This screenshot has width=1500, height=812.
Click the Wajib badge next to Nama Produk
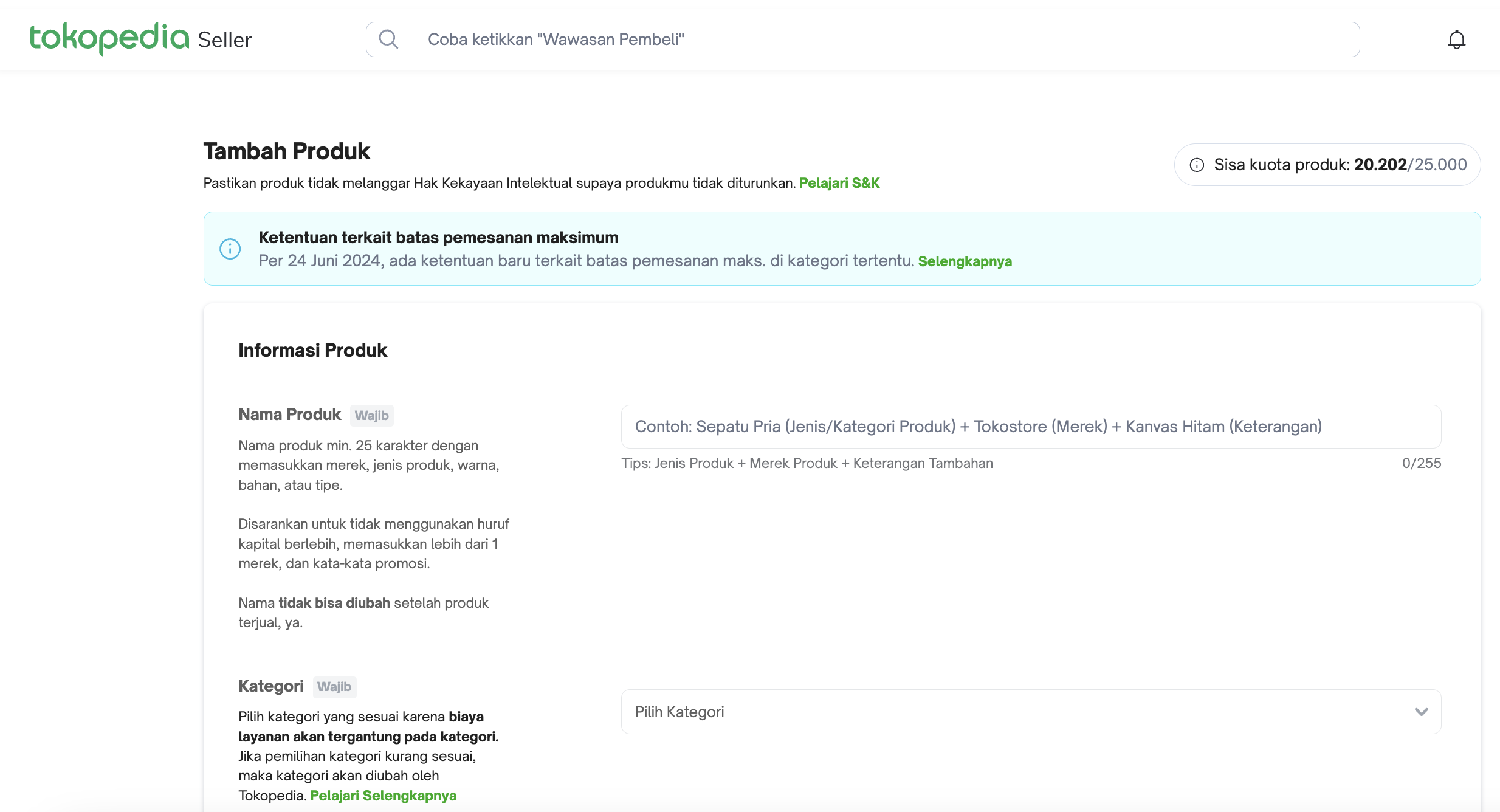(371, 416)
